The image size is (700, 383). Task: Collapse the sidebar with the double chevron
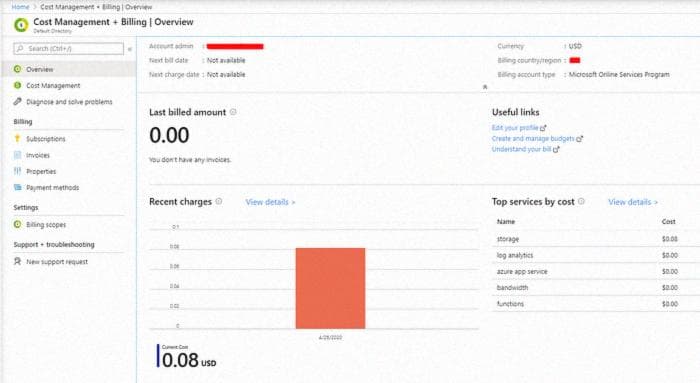point(130,49)
